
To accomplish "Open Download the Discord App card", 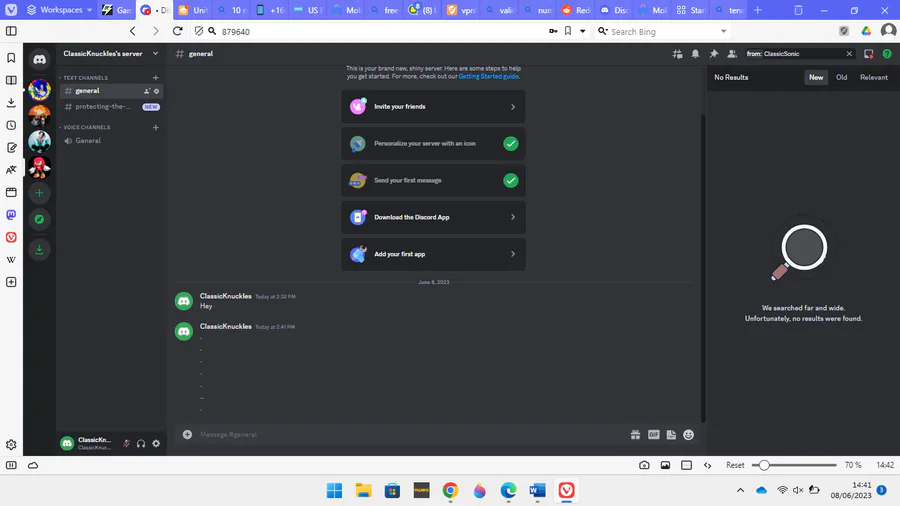I will (x=433, y=217).
